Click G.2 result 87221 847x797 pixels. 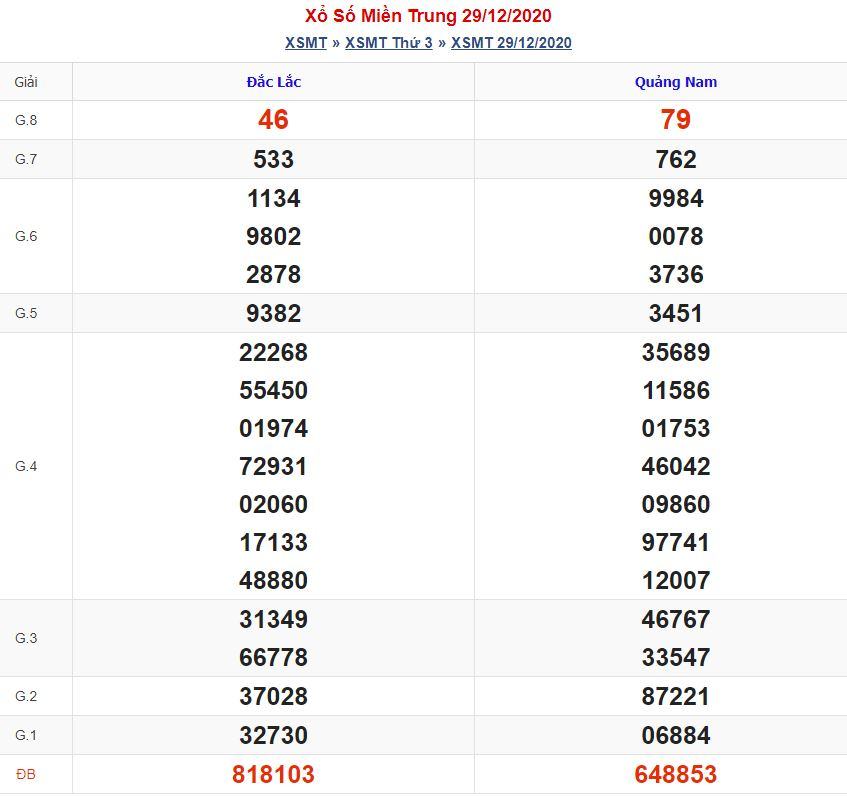tap(676, 696)
